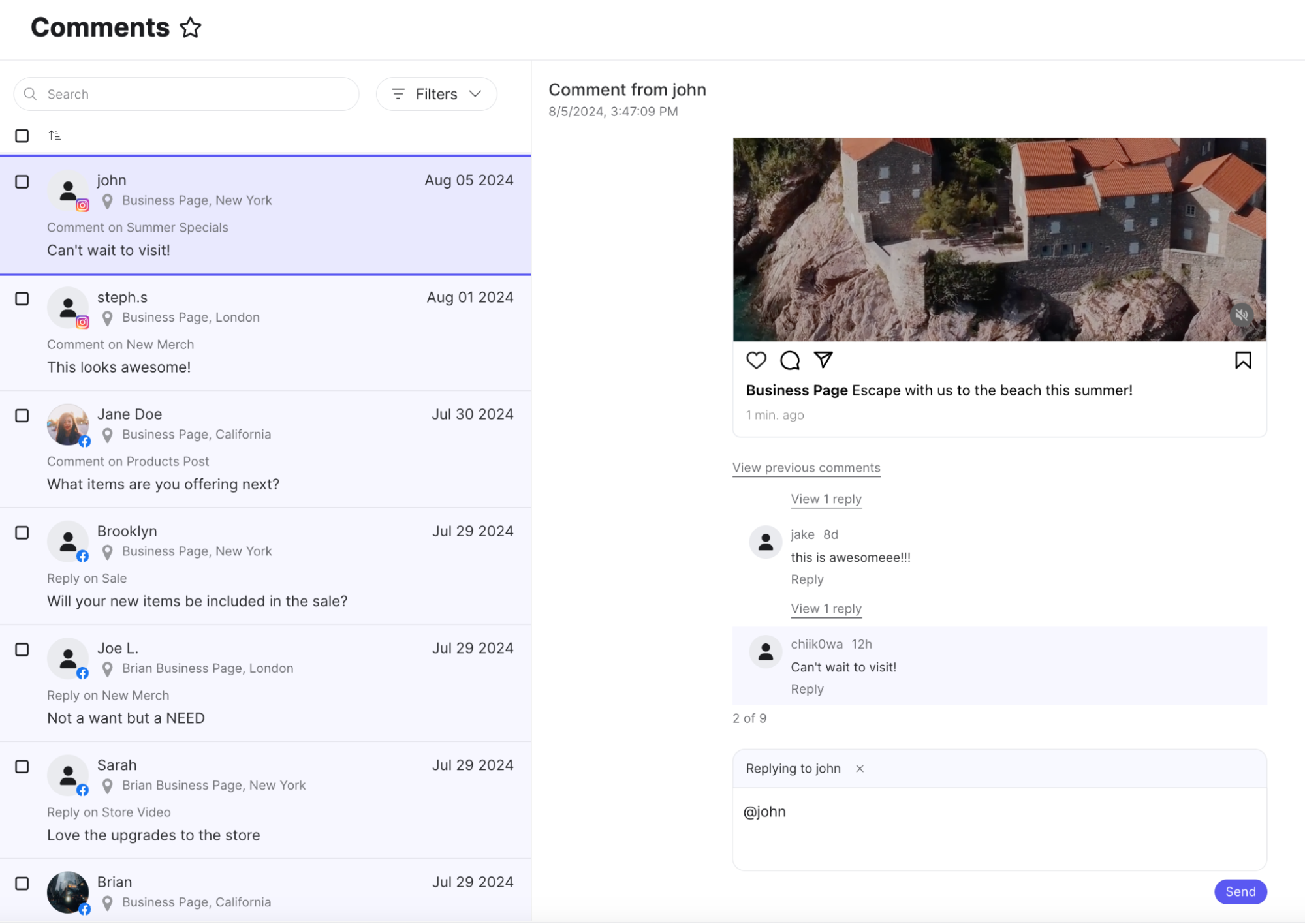
Task: Open View previous comments
Action: pos(806,468)
